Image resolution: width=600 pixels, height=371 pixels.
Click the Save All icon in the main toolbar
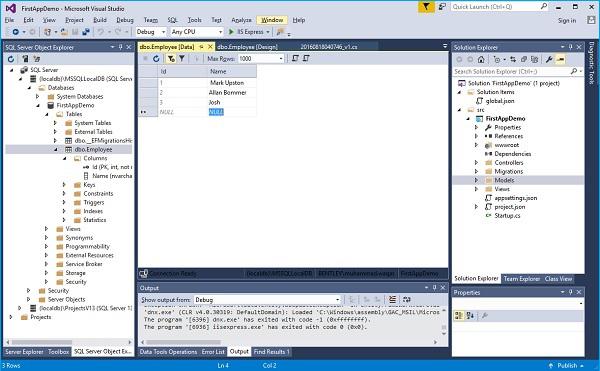point(86,32)
